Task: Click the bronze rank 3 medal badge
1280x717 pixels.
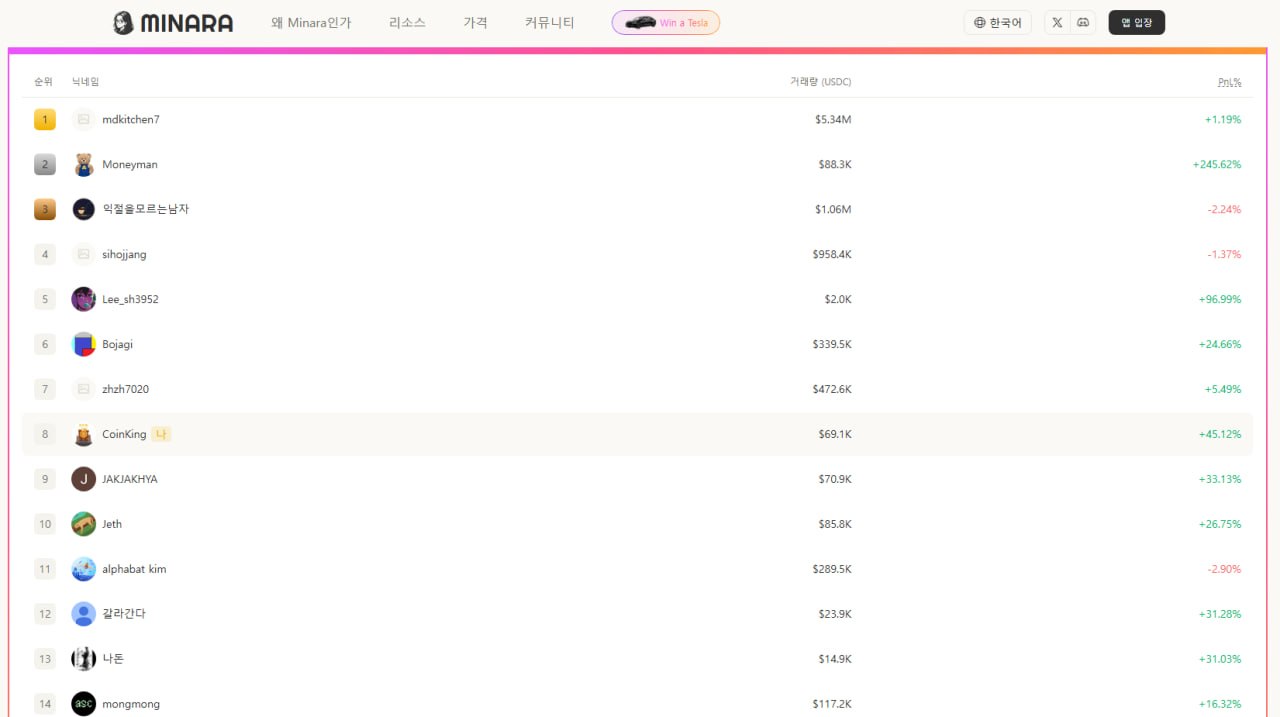Action: pos(45,209)
